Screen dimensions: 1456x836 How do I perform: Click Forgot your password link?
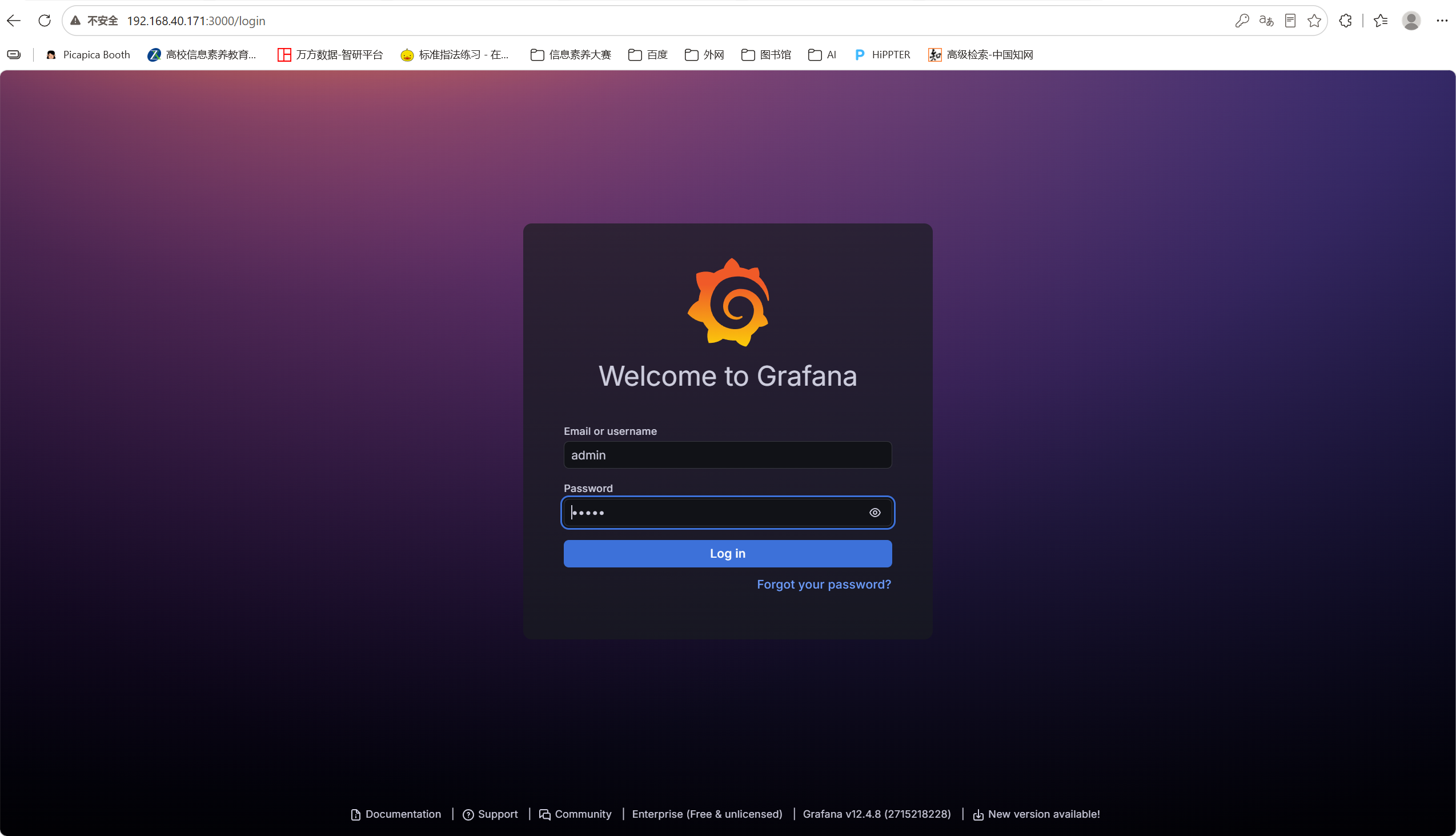click(824, 585)
